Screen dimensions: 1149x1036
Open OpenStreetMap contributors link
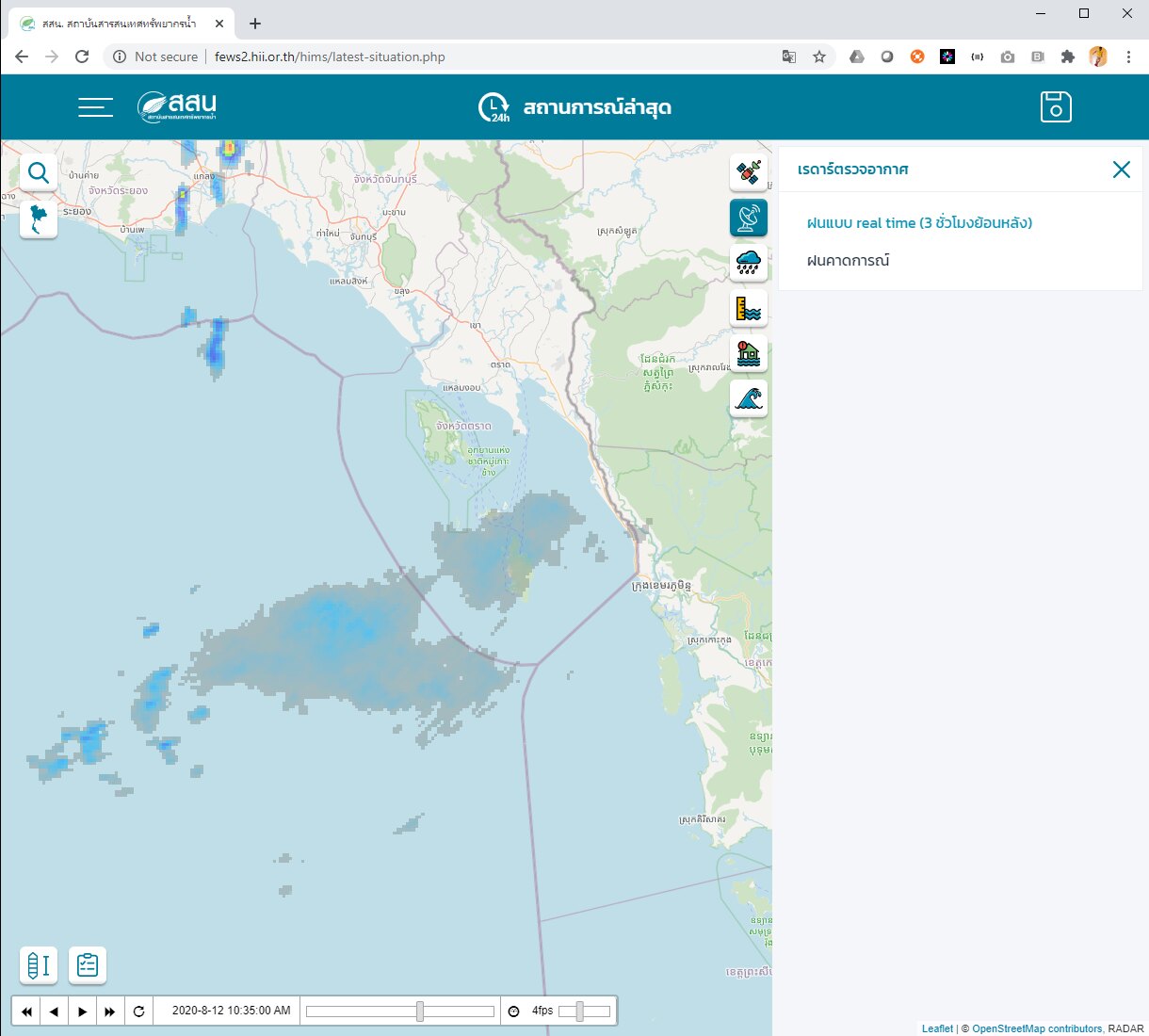click(x=1036, y=1028)
